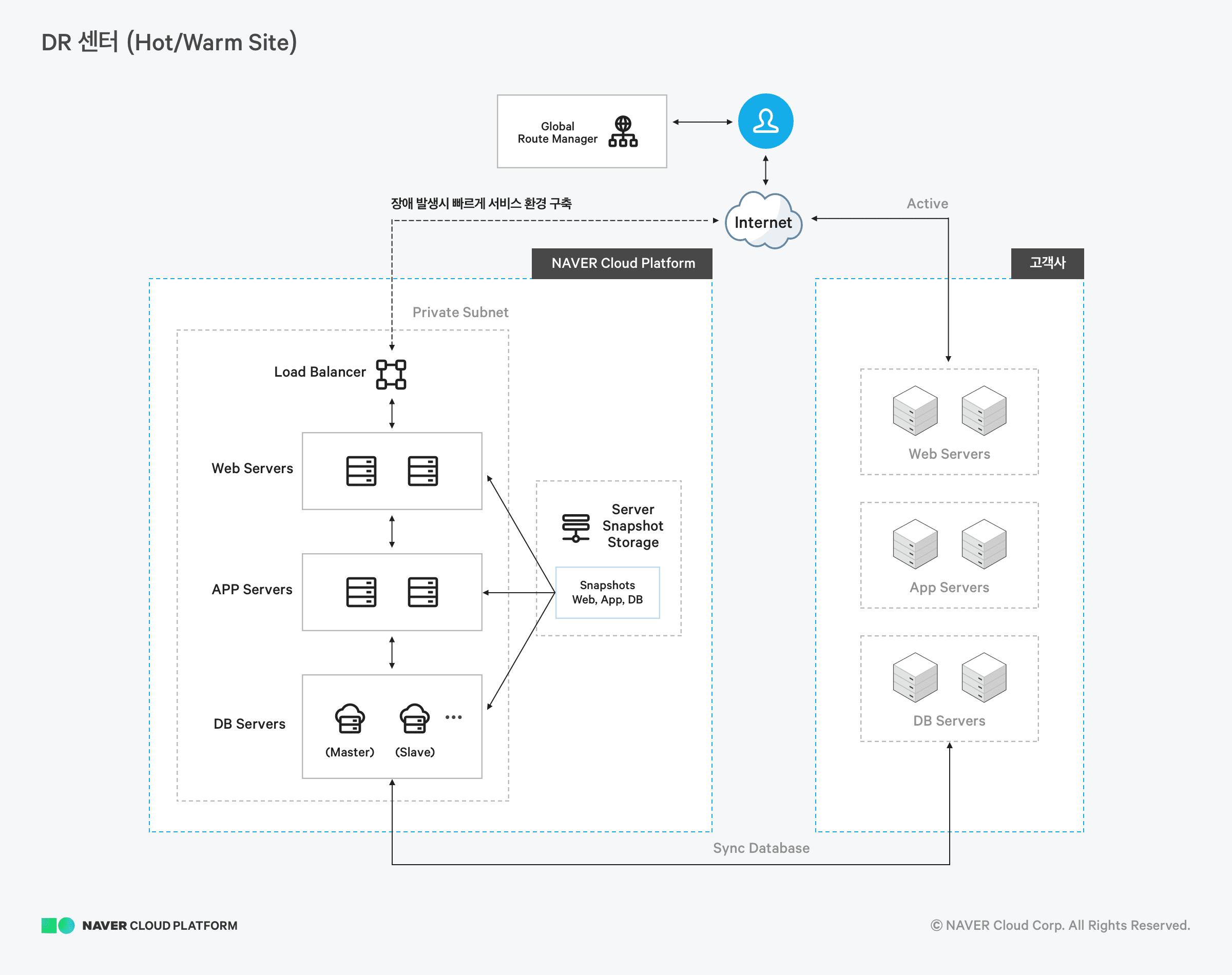Select the first APP Servers rack icon
The height and width of the screenshot is (975, 1232).
coord(361,592)
